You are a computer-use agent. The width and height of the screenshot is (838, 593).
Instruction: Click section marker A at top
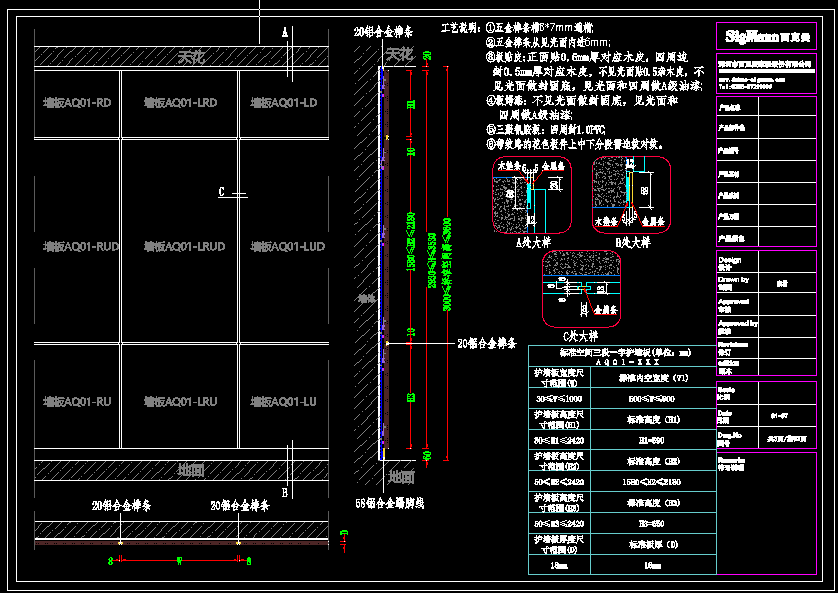click(285, 32)
